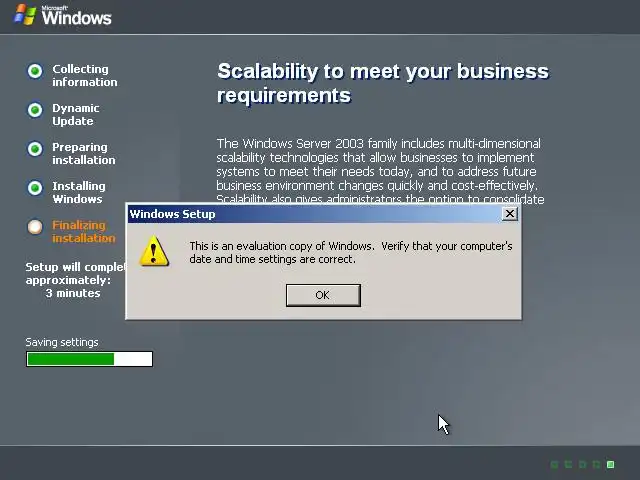The width and height of the screenshot is (640, 480).
Task: Click the Collecting information step bullet
Action: click(x=35, y=71)
